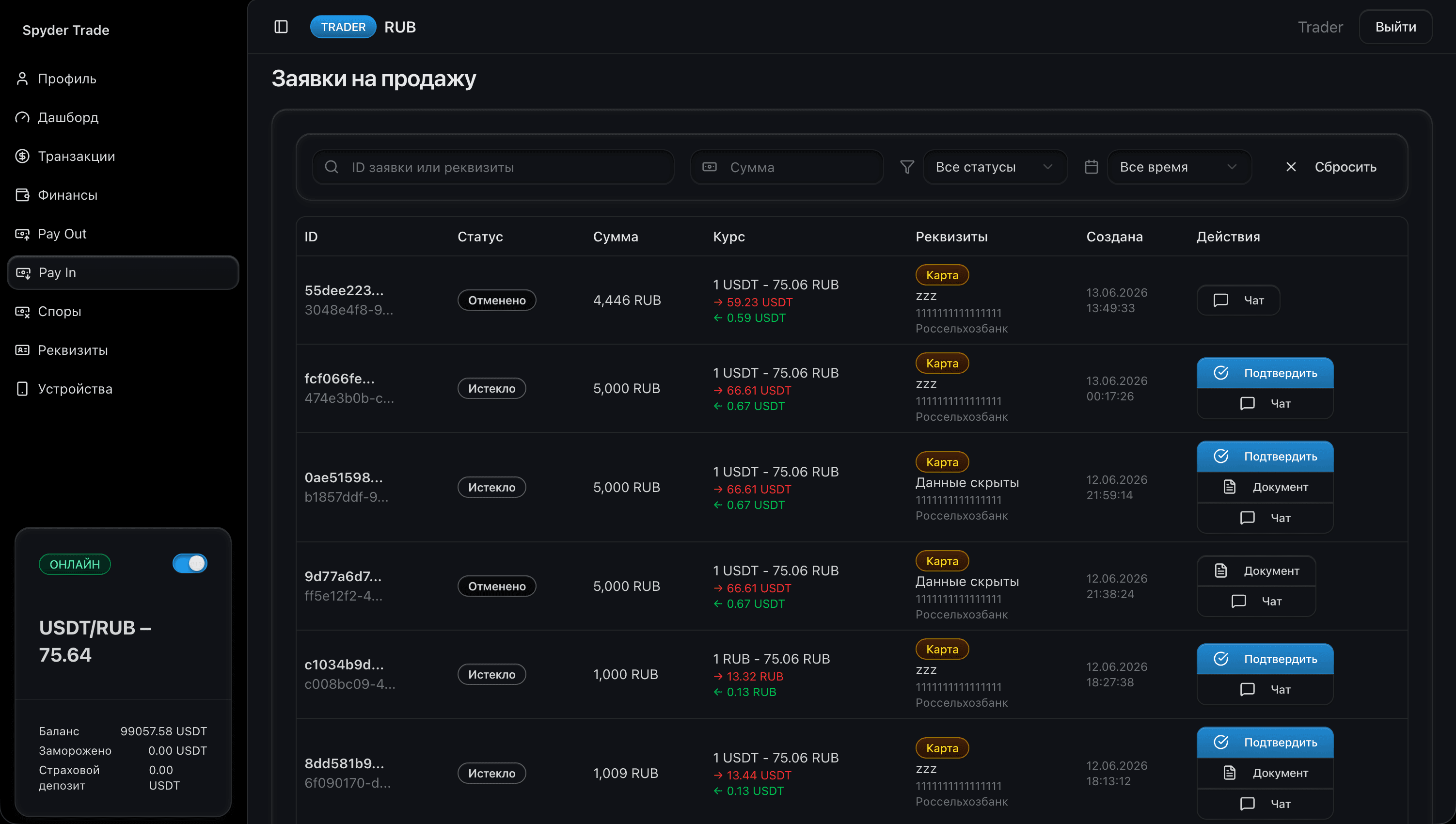Viewport: 1456px width, 824px height.
Task: Click Подтвердить for order c1034b9d
Action: click(x=1265, y=659)
